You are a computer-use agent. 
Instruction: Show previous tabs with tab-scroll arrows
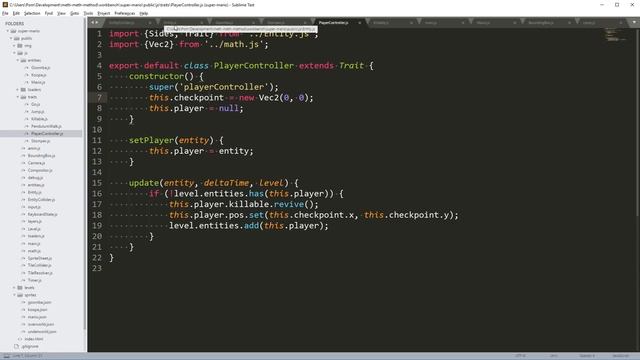tap(92, 22)
